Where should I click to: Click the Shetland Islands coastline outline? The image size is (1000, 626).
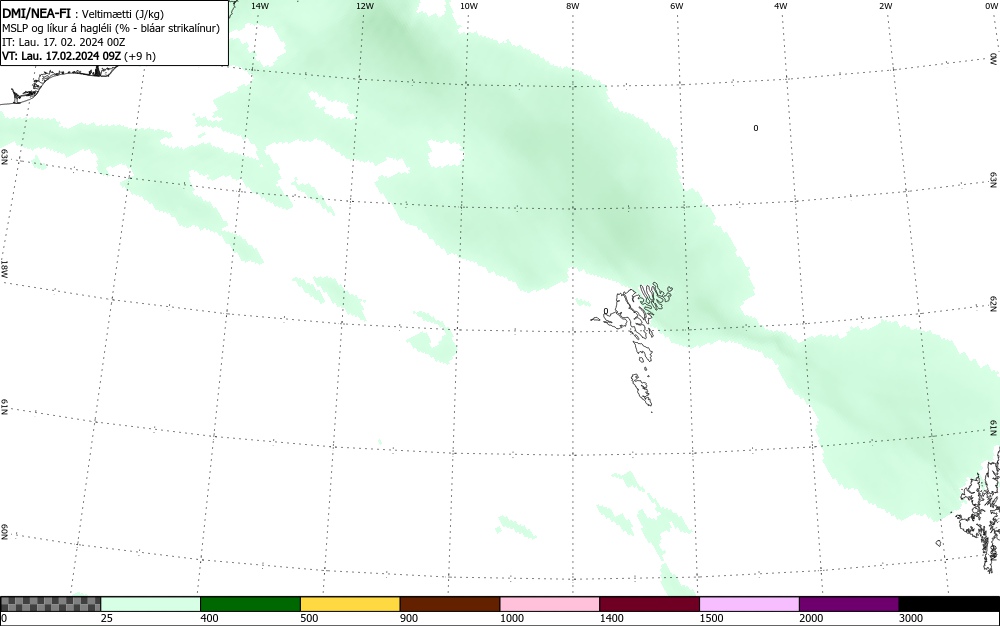pos(979,510)
